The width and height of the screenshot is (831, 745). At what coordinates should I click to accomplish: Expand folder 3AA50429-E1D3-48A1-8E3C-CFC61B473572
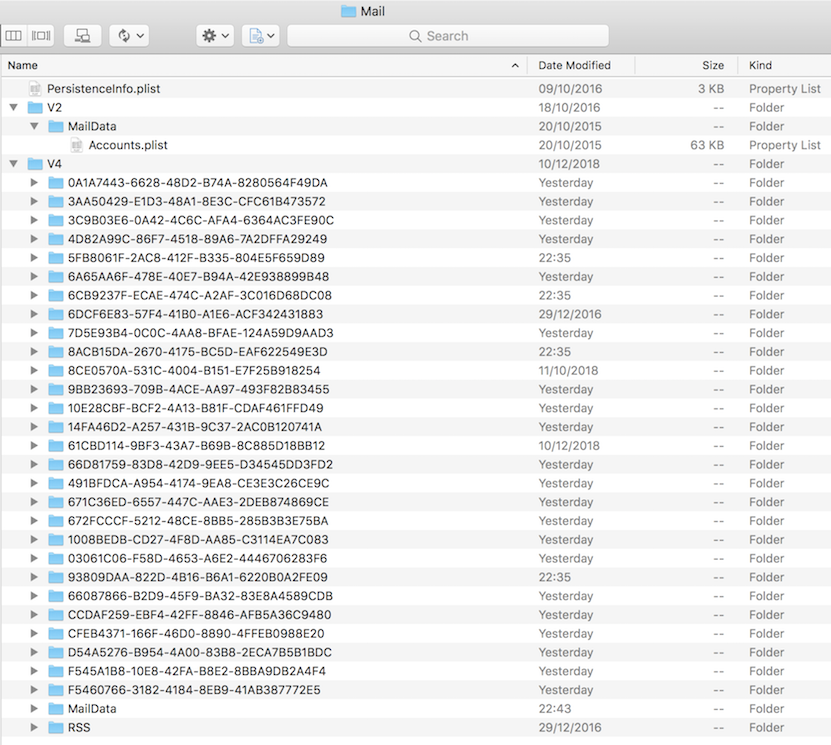pos(34,201)
